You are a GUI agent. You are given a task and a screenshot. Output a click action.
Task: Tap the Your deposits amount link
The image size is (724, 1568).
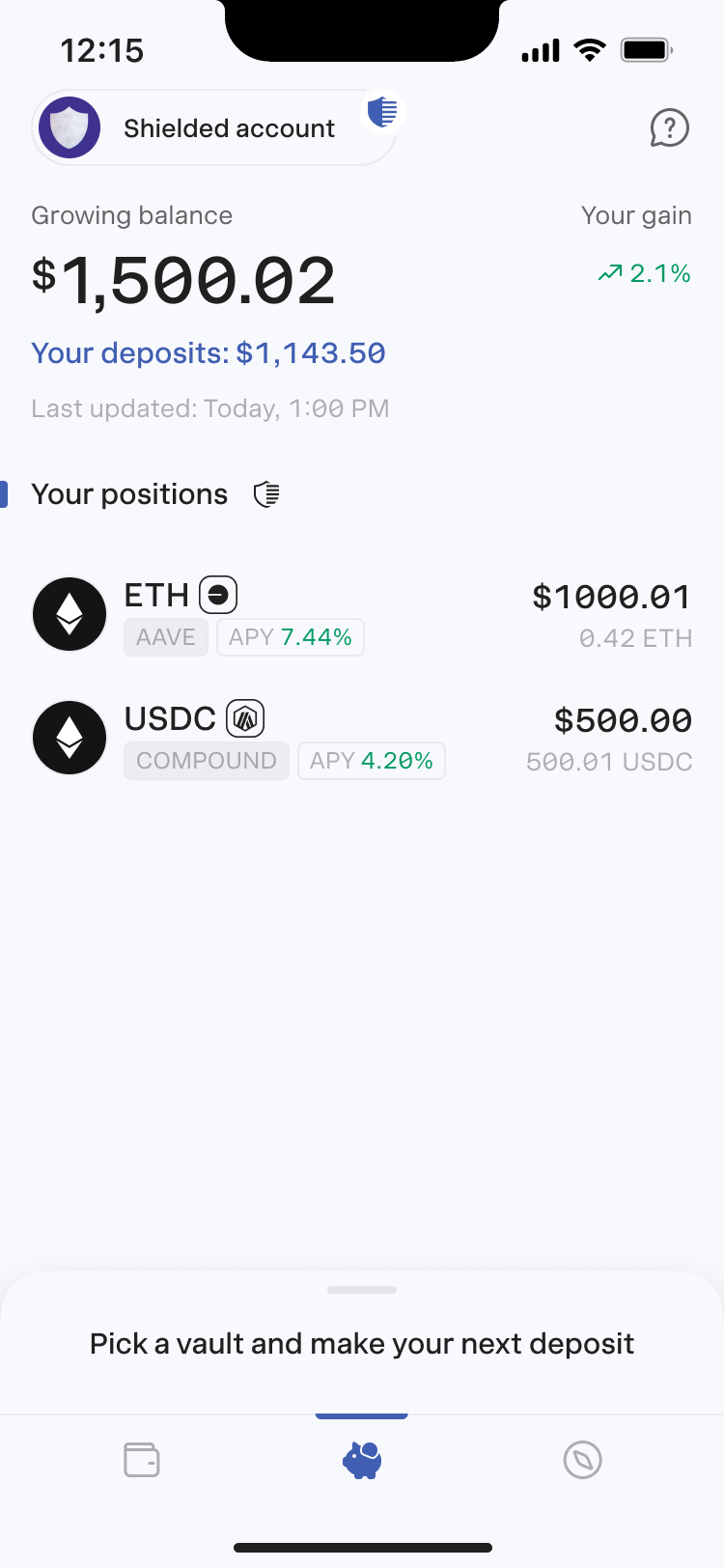tap(209, 353)
